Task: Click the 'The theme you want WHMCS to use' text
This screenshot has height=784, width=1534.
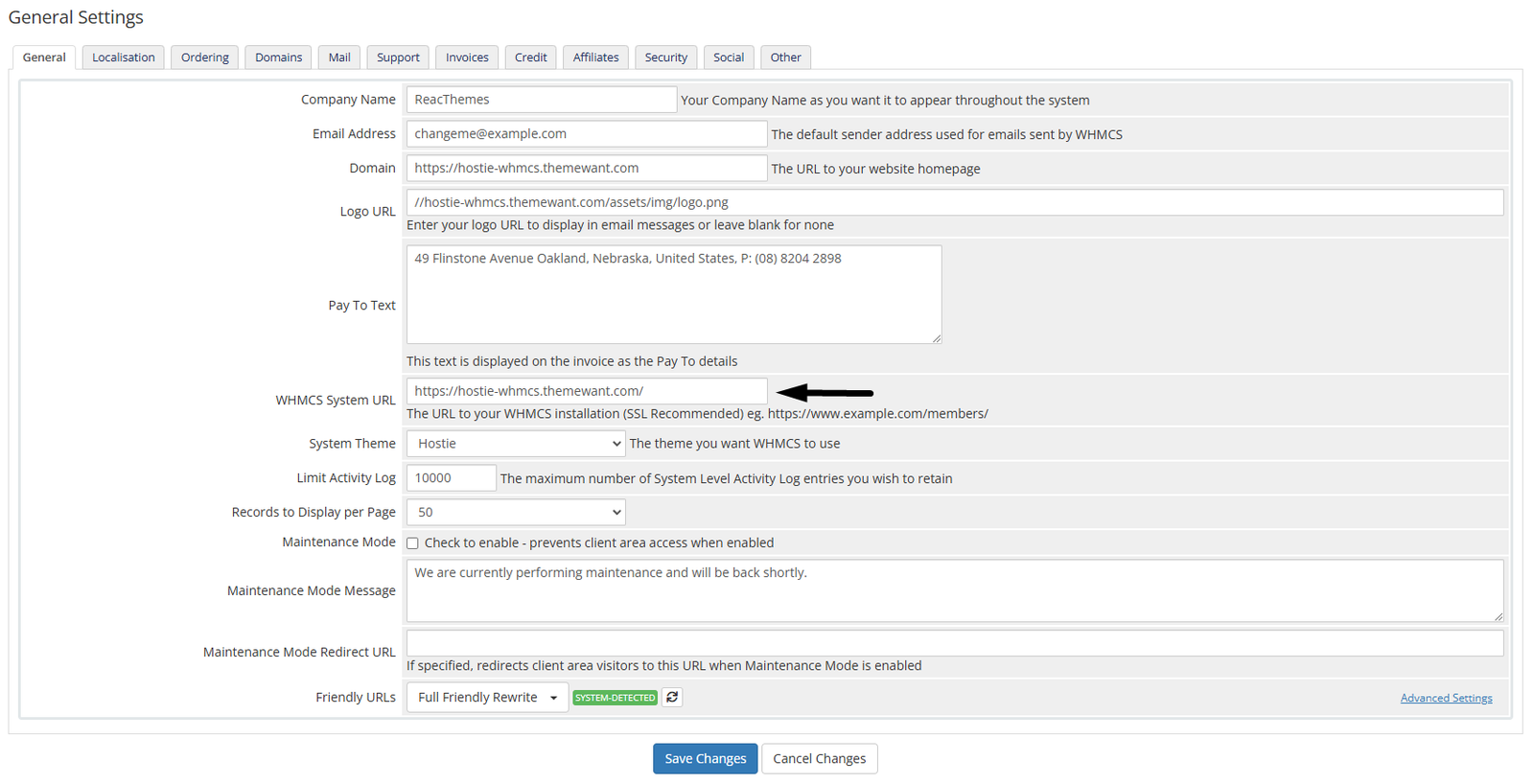Action: [734, 444]
